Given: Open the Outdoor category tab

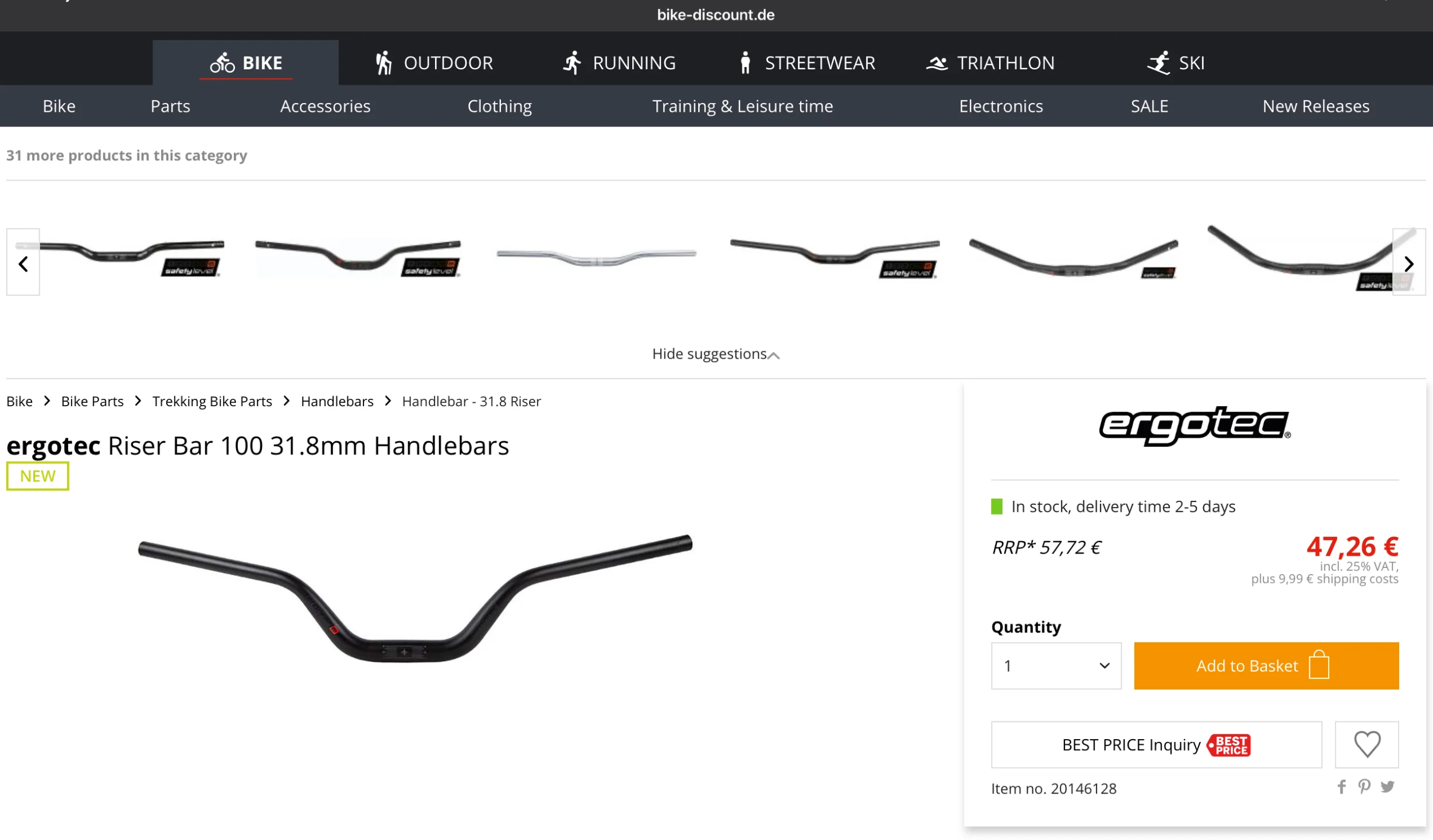Looking at the screenshot, I should click(434, 62).
